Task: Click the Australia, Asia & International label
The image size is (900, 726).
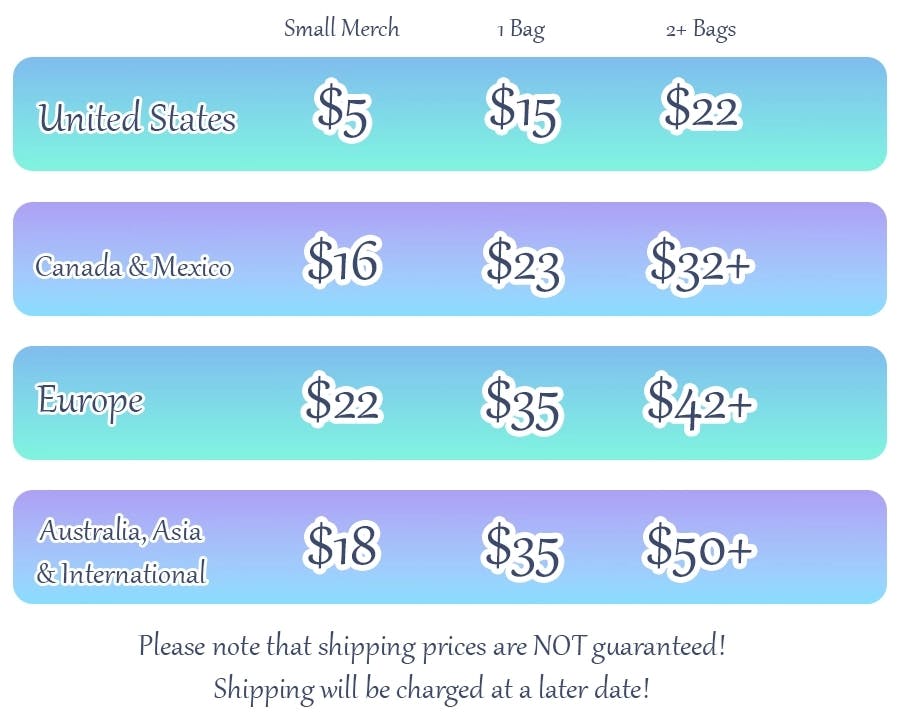Action: click(x=122, y=551)
